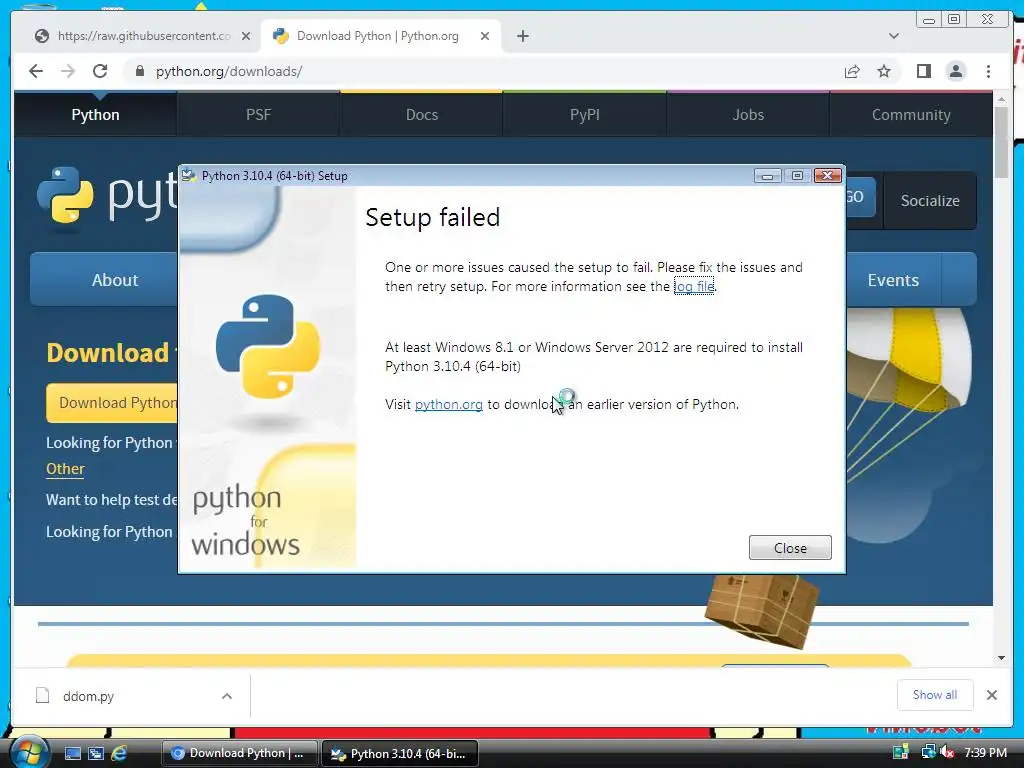This screenshot has height=768, width=1024.
Task: Click the muted volume tray icon
Action: click(948, 752)
